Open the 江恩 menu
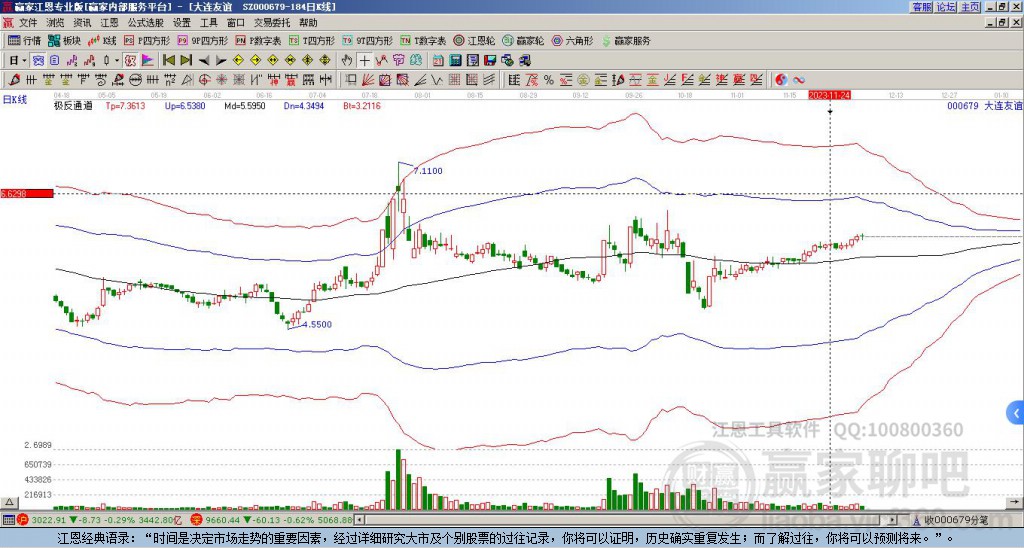This screenshot has height=548, width=1024. tap(109, 23)
